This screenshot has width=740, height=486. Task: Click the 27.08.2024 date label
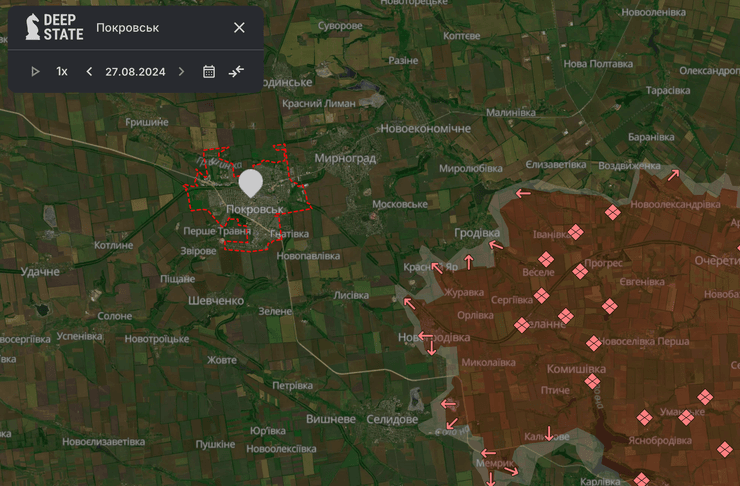[x=135, y=71]
